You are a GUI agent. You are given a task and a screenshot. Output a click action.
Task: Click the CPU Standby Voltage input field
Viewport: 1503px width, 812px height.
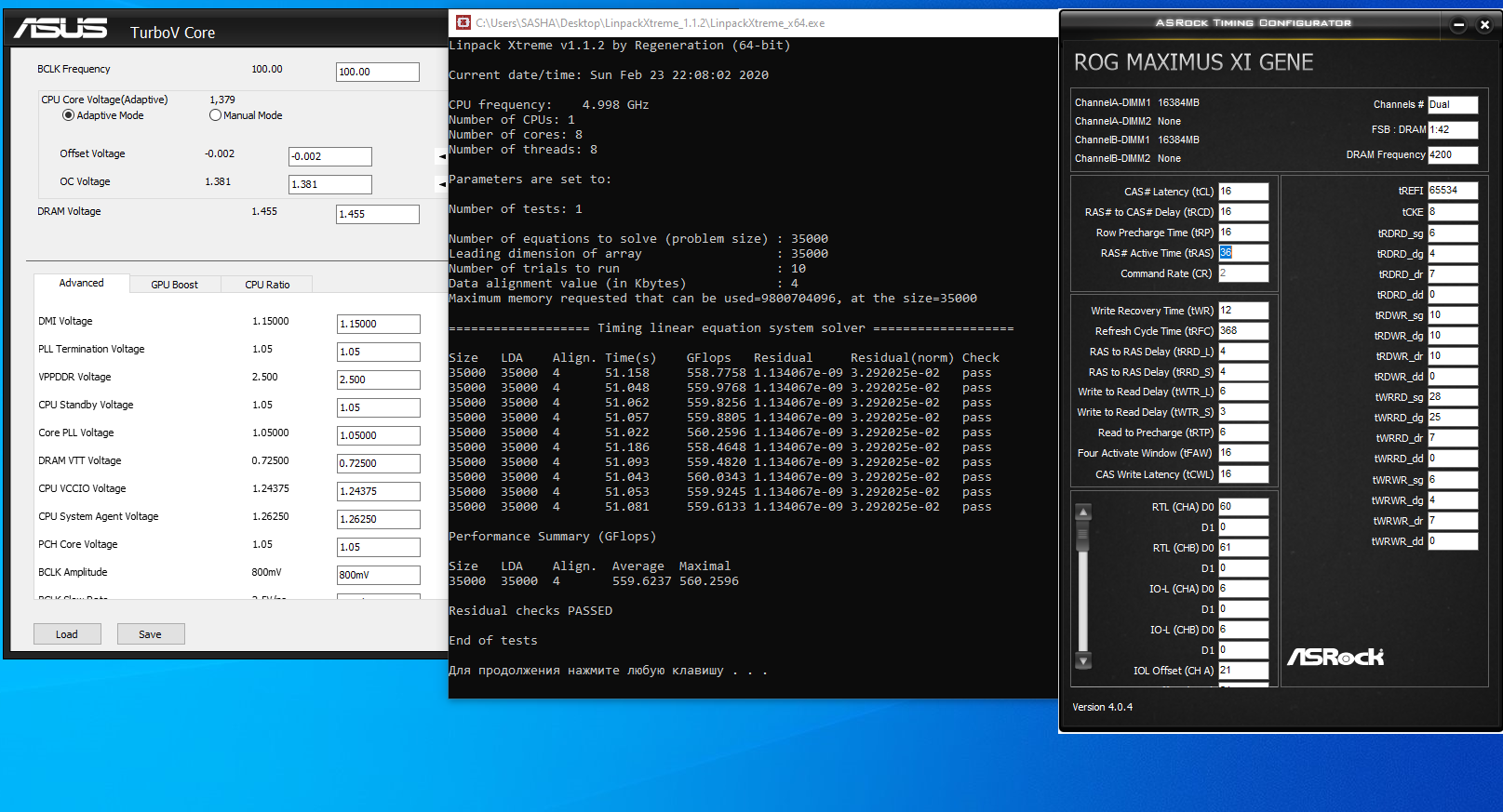379,407
